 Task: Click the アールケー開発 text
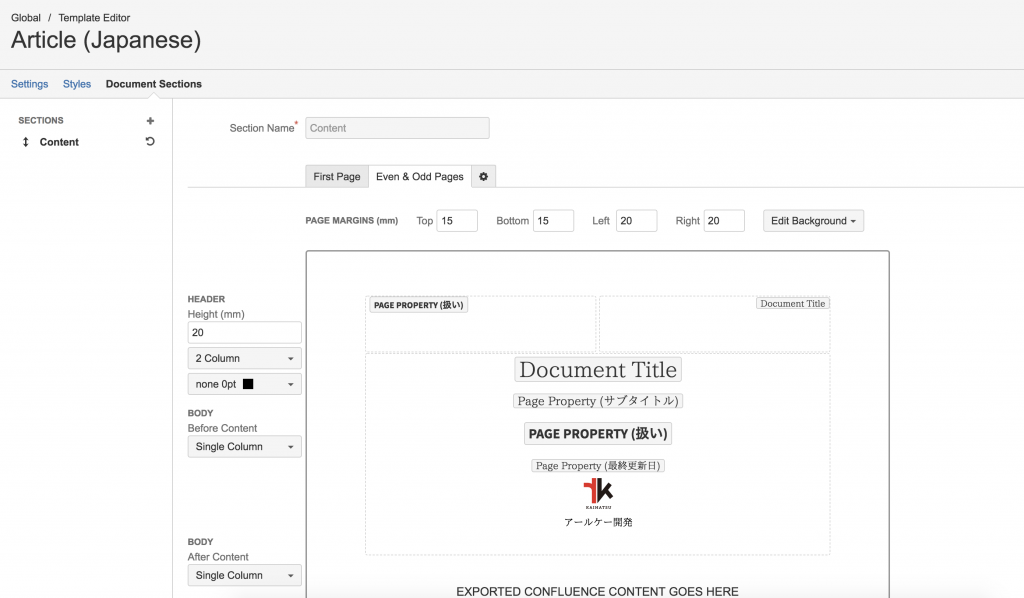pyautogui.click(x=598, y=522)
